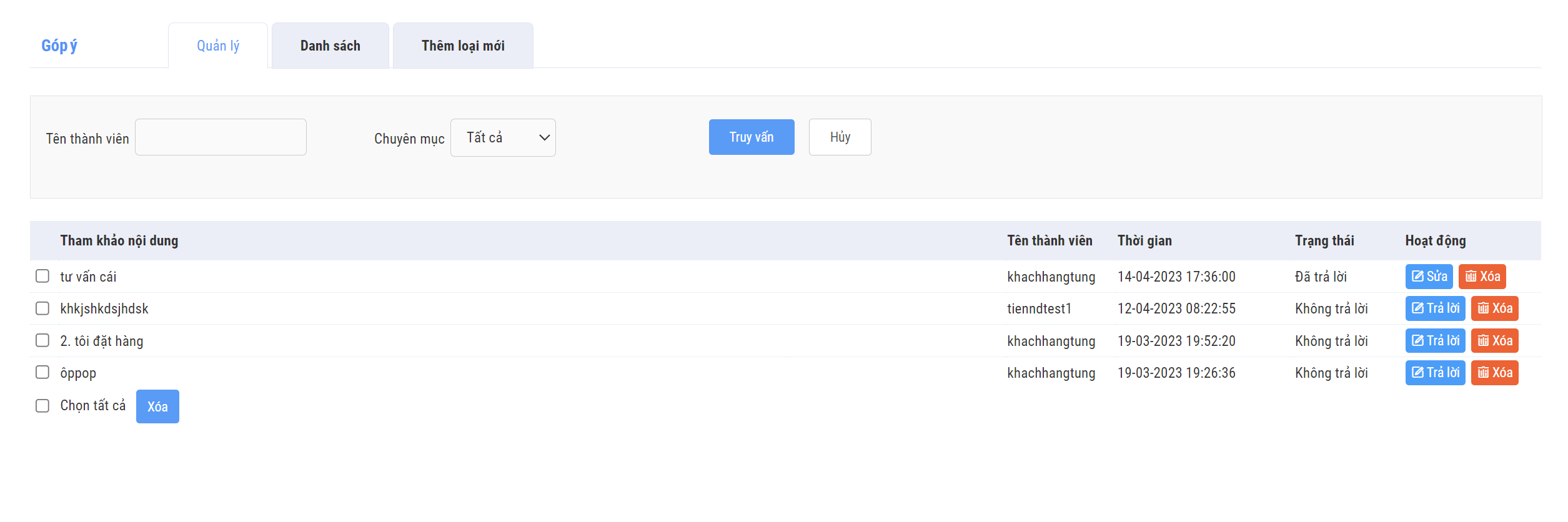
Task: Delete the '2. tôi đặt hàng' row
Action: pos(1494,341)
